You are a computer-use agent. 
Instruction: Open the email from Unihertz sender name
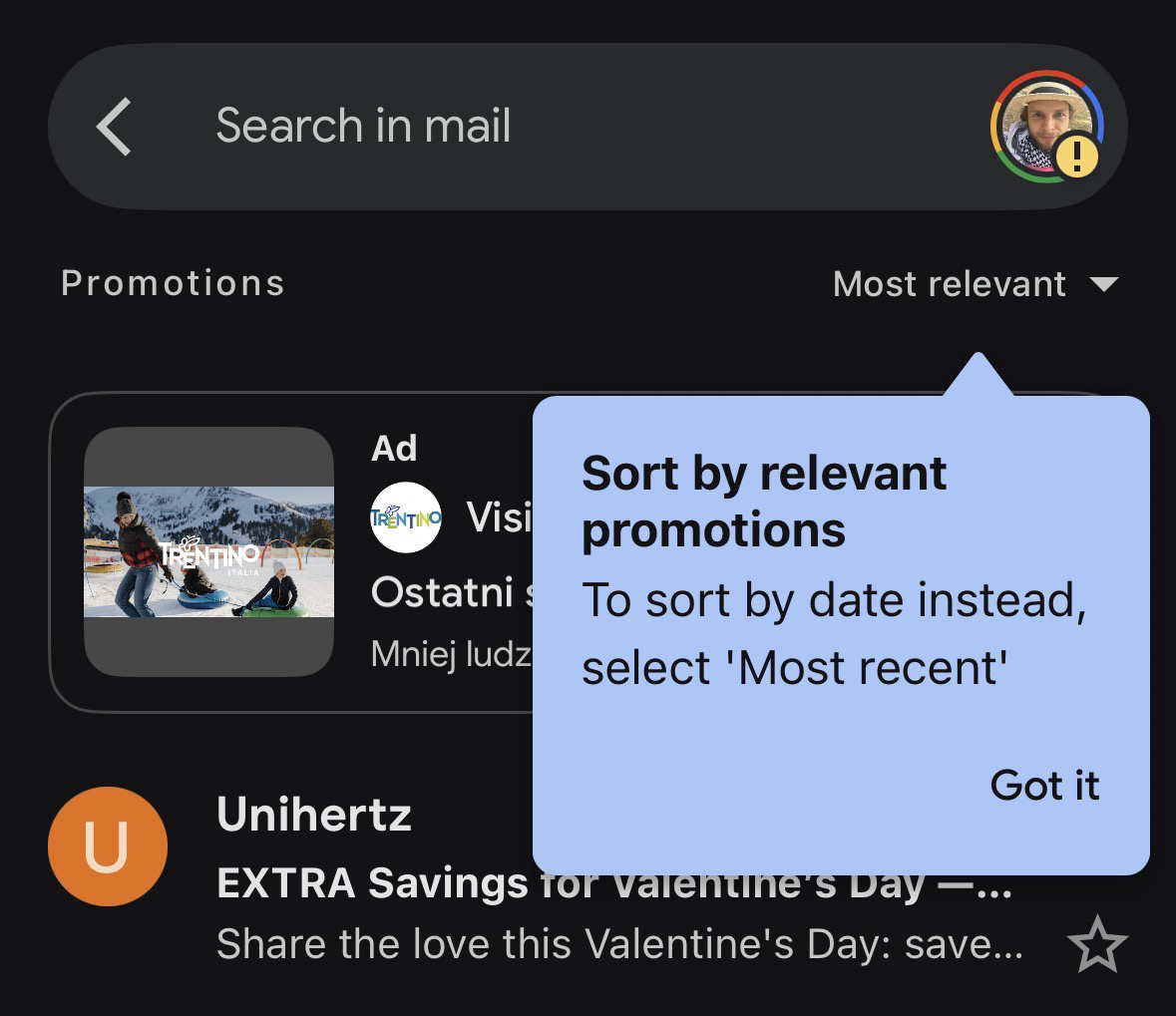pyautogui.click(x=314, y=815)
